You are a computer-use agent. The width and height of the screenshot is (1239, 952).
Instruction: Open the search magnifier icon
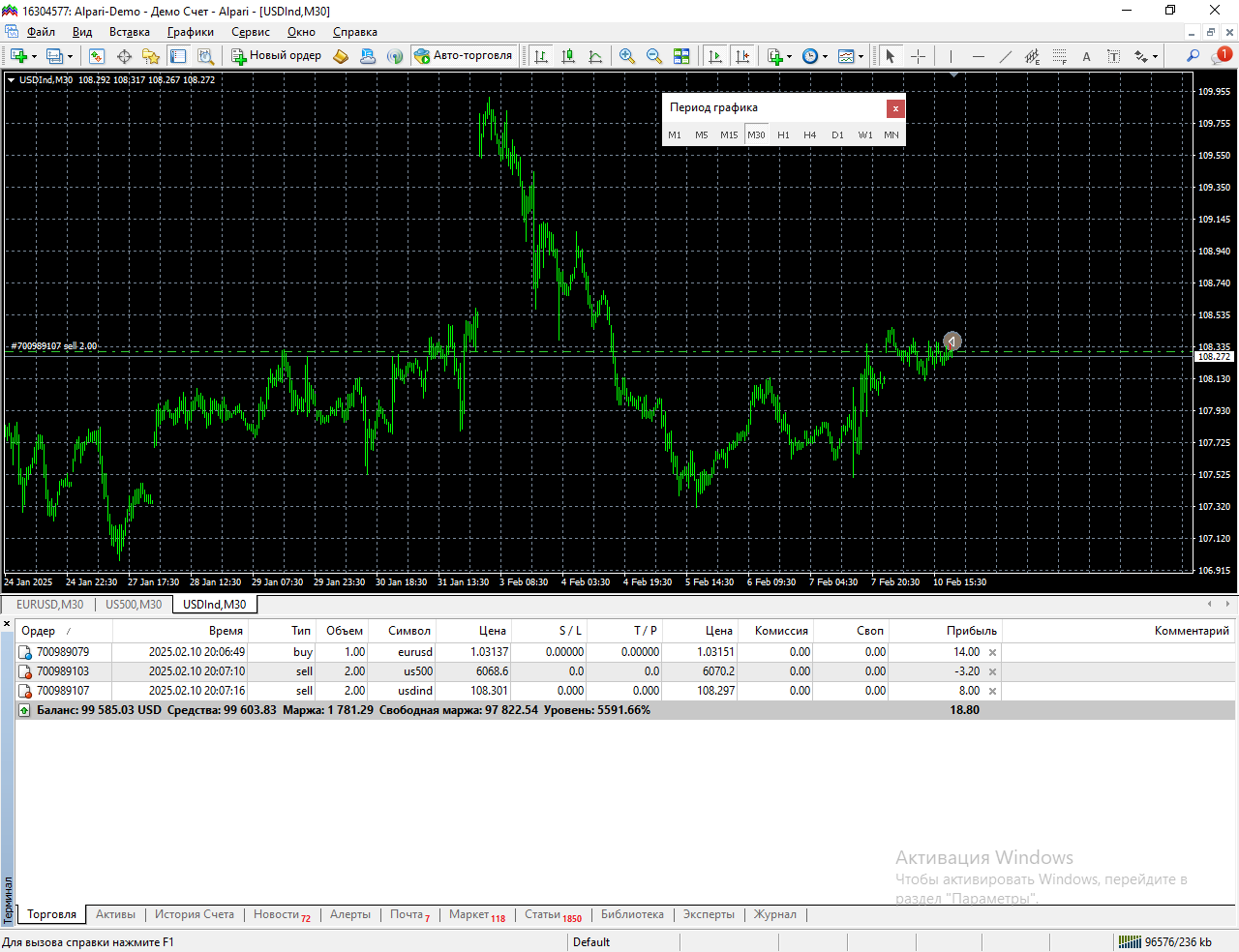click(1193, 56)
